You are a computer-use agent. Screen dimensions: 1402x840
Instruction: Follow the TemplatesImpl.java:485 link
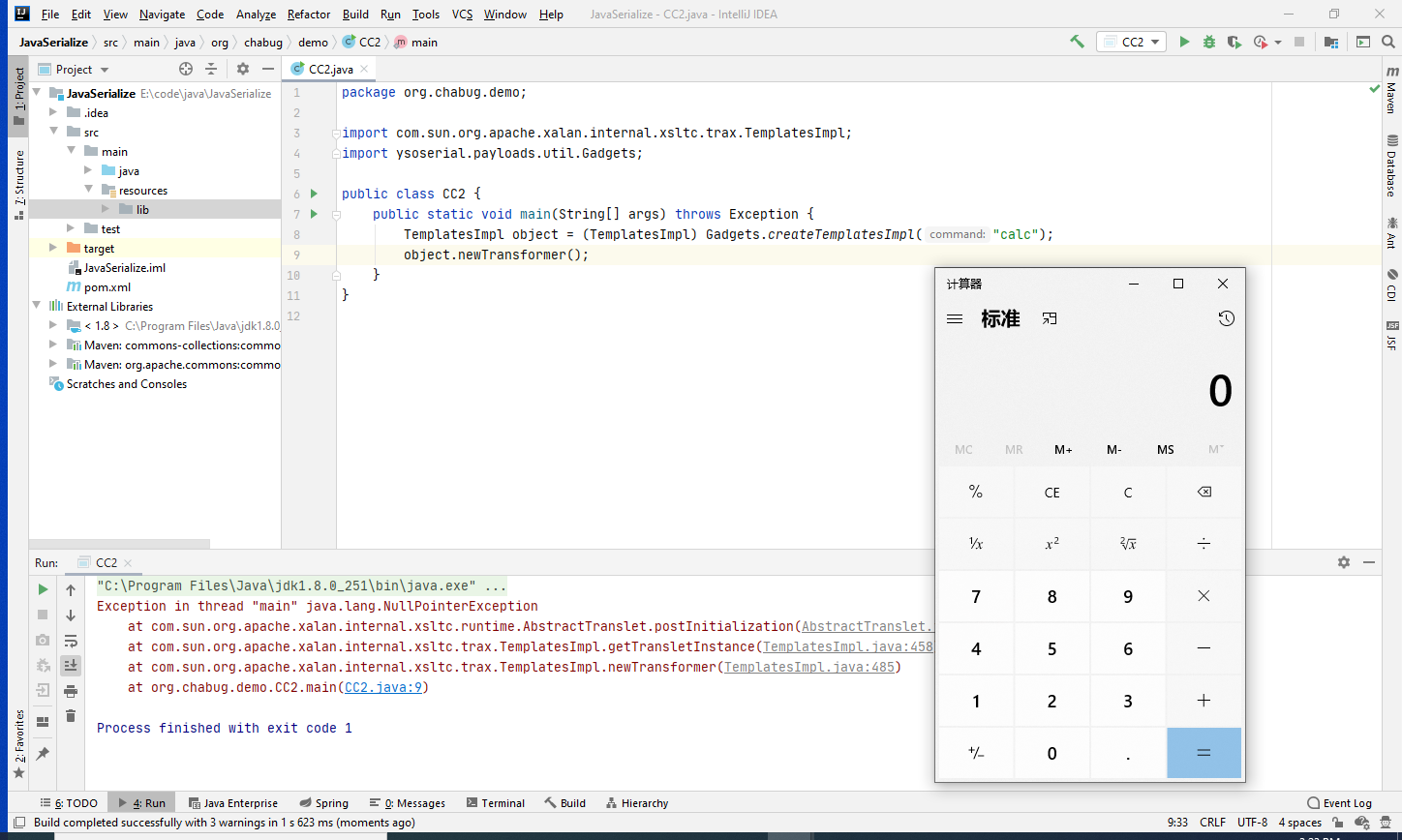pyautogui.click(x=808, y=667)
